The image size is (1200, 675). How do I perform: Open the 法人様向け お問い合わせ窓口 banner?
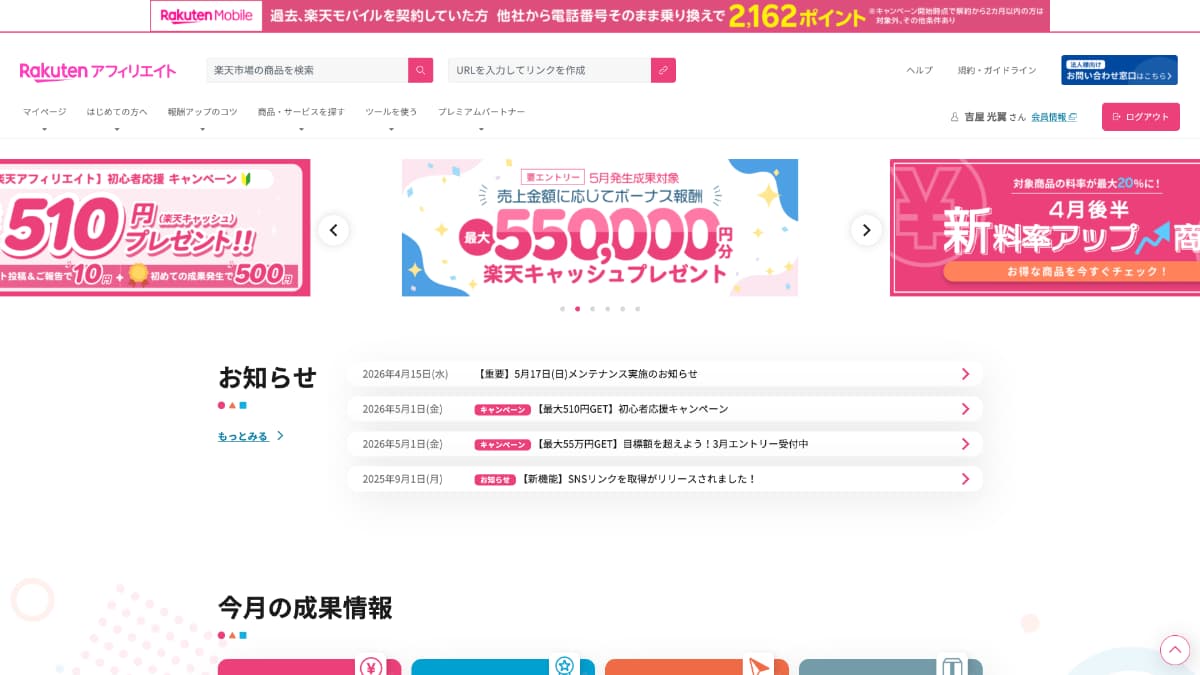click(1119, 70)
